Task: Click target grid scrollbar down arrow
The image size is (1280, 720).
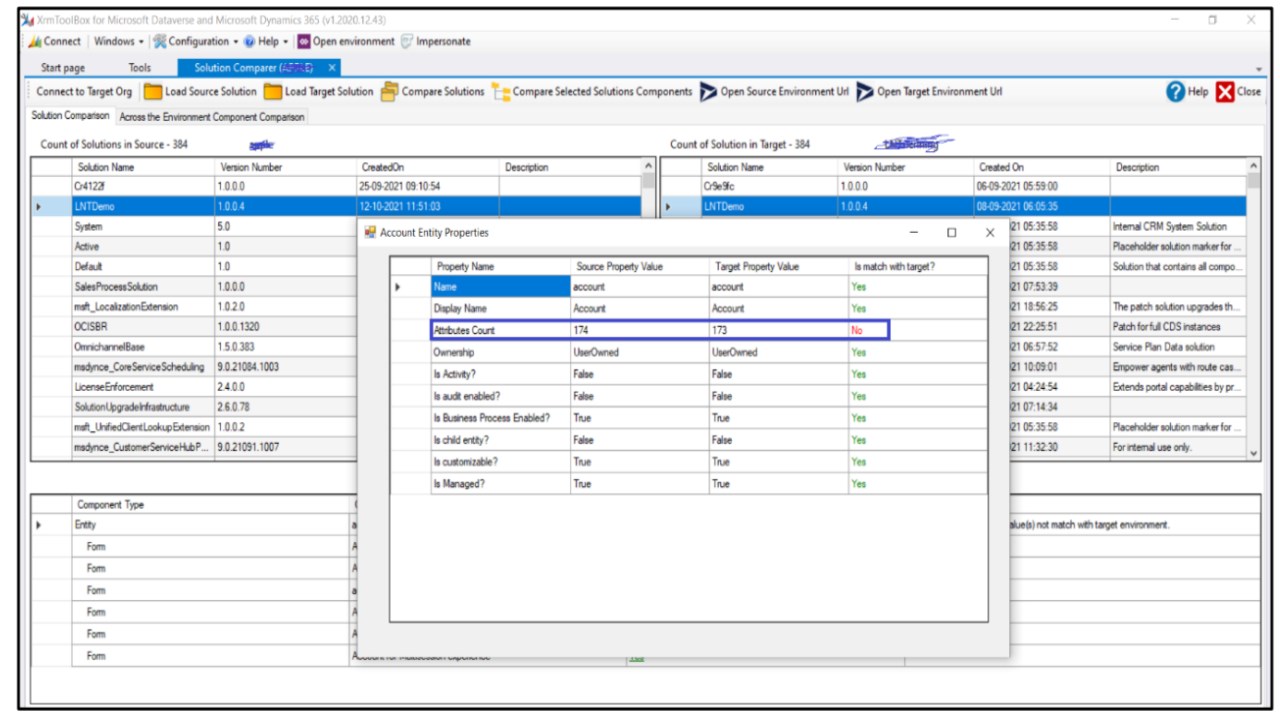Action: pyautogui.click(x=1254, y=453)
